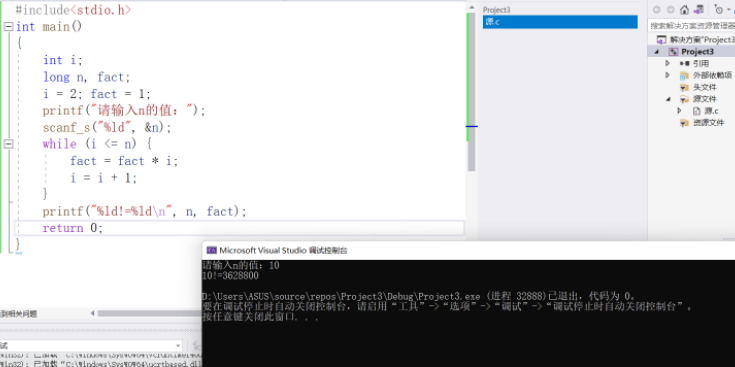This screenshot has height=367, width=735.
Task: Click the solution icon beside 解决方案
Action: point(661,40)
